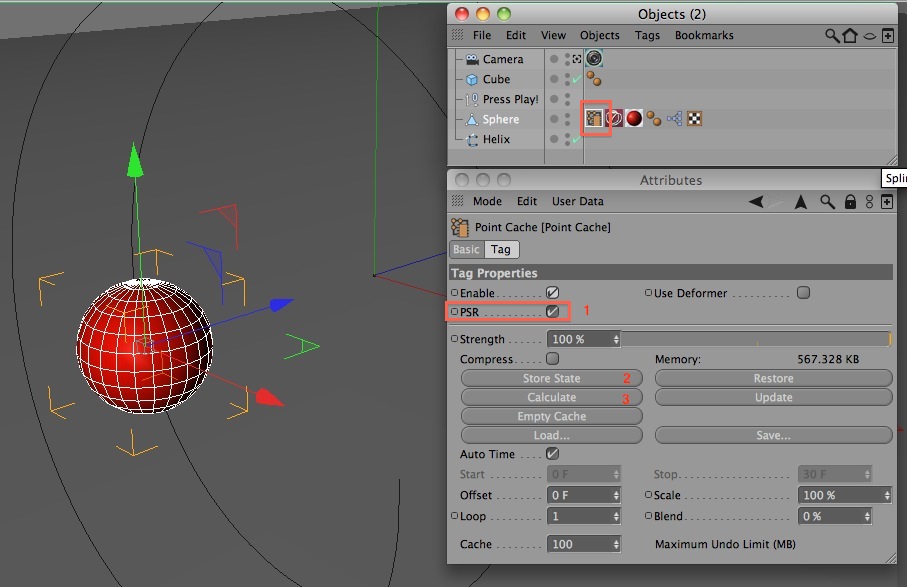Click the two-circle icon in Attributes toolbar
This screenshot has width=907, height=587.
(869, 201)
